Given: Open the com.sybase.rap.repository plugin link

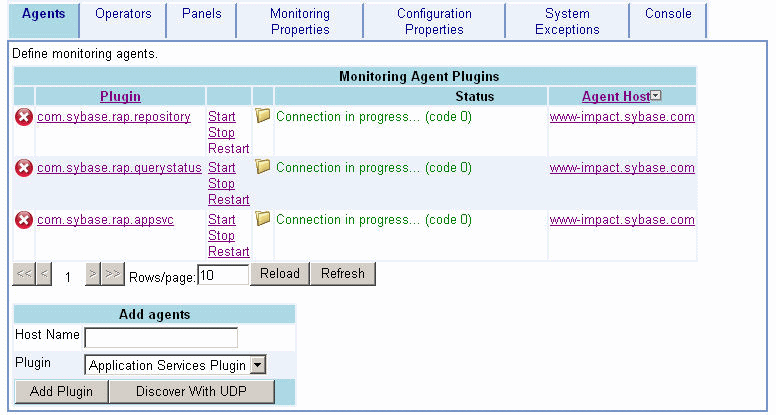Looking at the screenshot, I should pyautogui.click(x=114, y=117).
